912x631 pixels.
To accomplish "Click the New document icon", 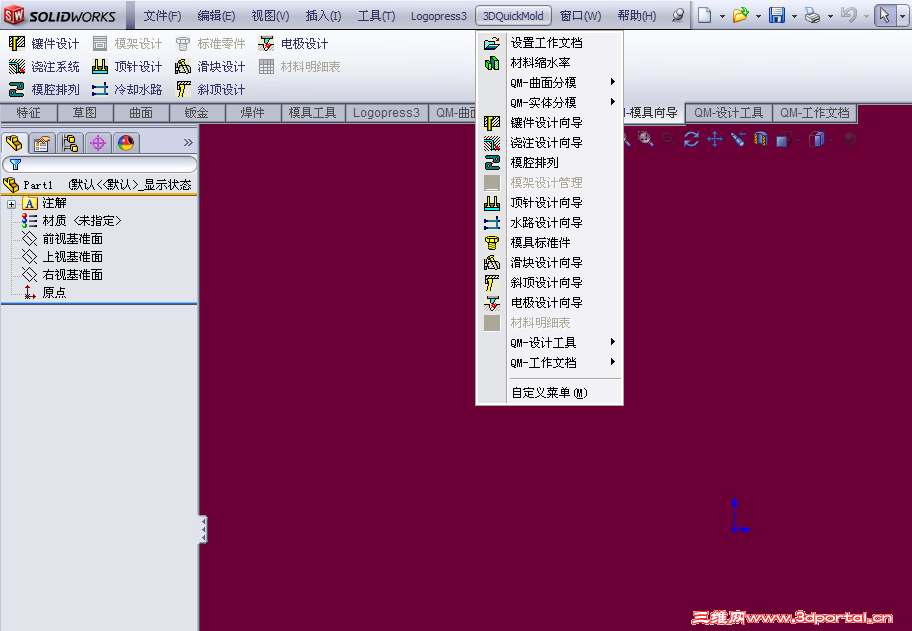I will click(x=704, y=15).
